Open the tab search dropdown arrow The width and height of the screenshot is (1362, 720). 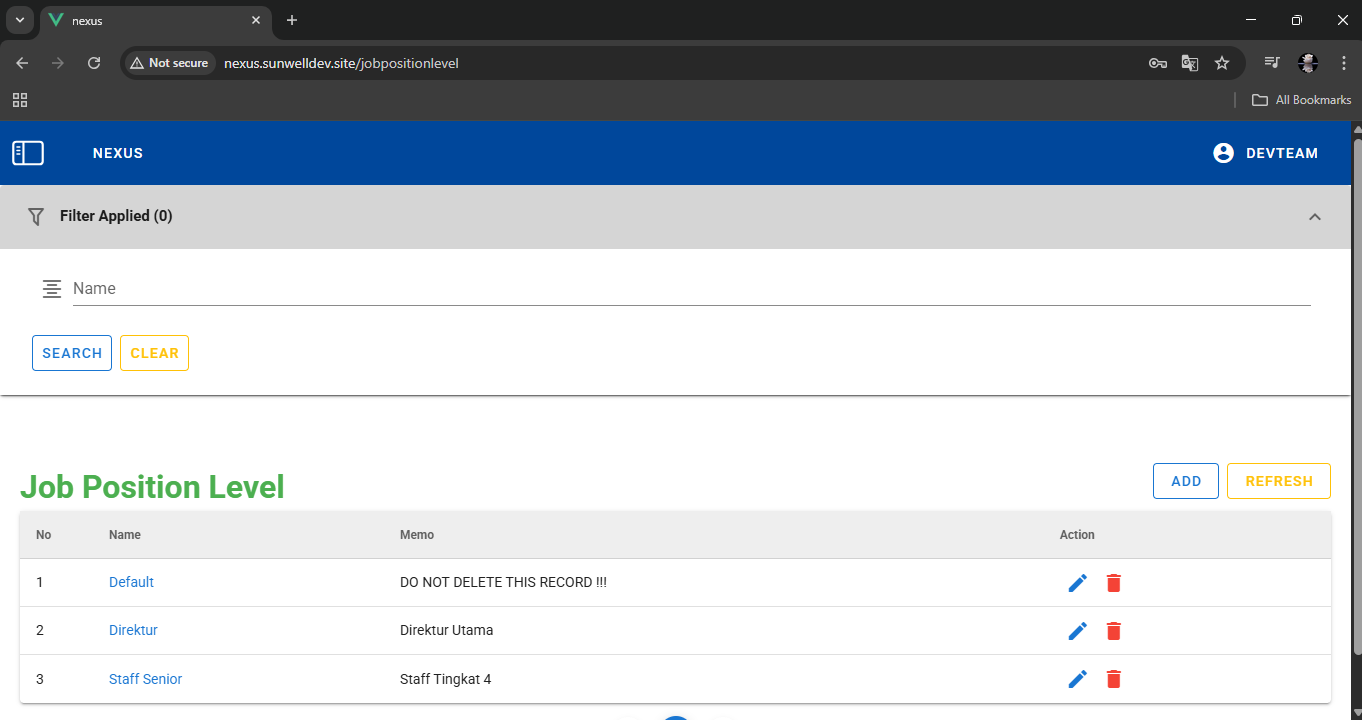point(19,20)
